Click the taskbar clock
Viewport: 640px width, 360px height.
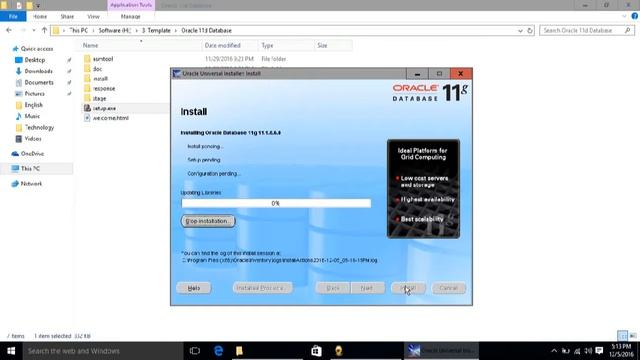pyautogui.click(x=622, y=351)
